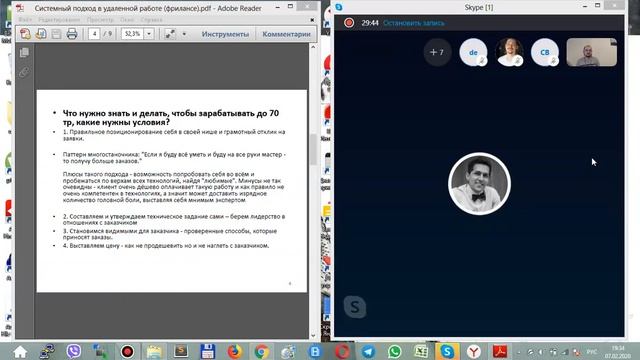Switch to Skype via the taskbar icon
This screenshot has width=640, height=360.
click(x=447, y=351)
